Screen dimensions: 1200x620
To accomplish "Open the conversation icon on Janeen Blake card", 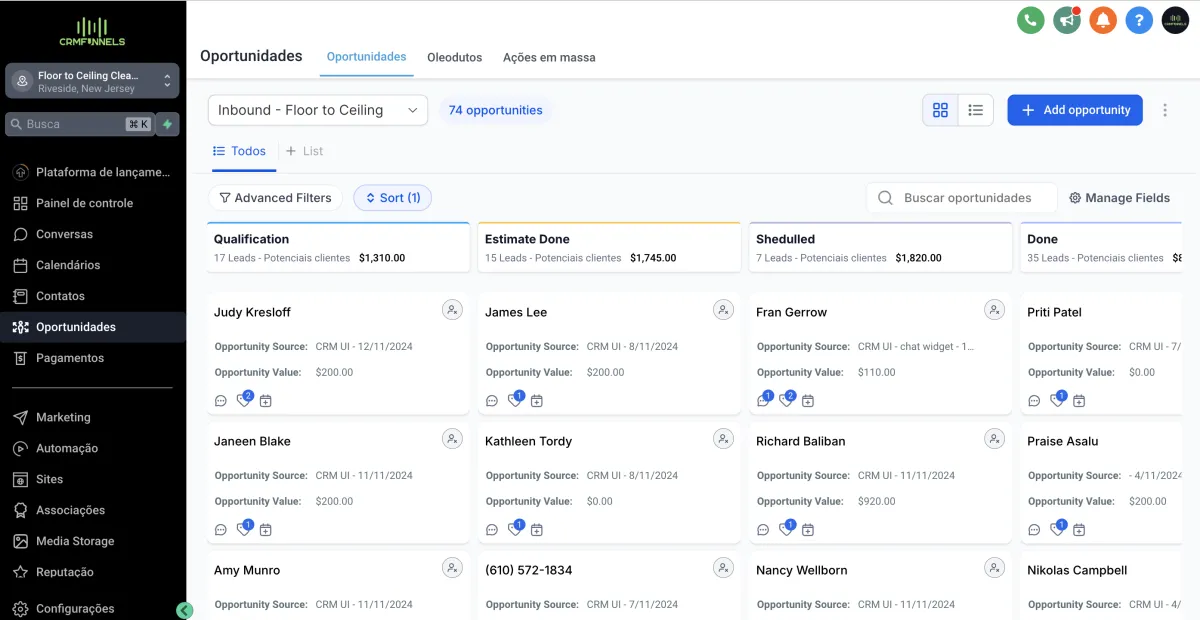I will click(x=221, y=530).
